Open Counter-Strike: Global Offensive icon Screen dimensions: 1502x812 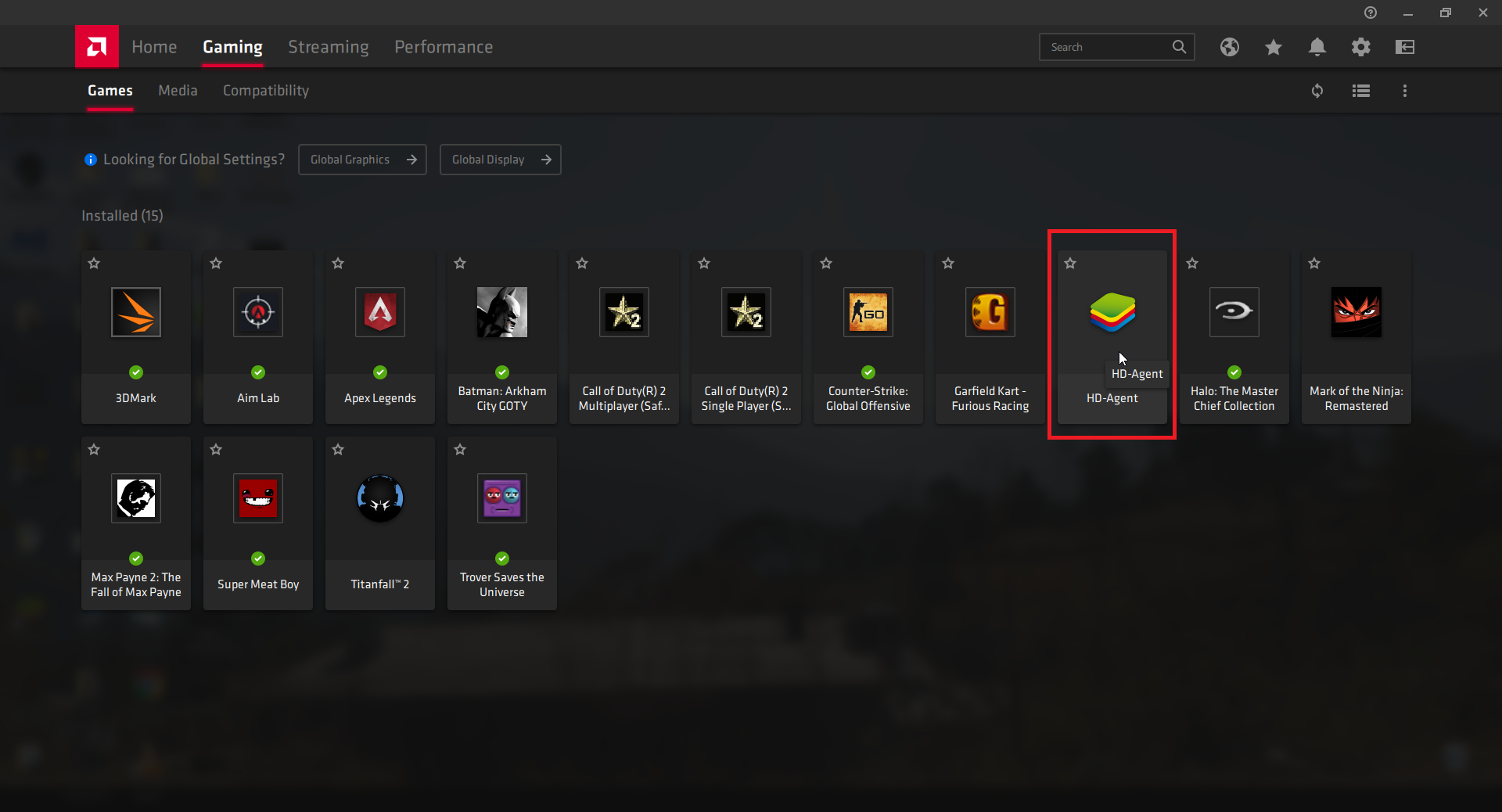click(x=868, y=312)
